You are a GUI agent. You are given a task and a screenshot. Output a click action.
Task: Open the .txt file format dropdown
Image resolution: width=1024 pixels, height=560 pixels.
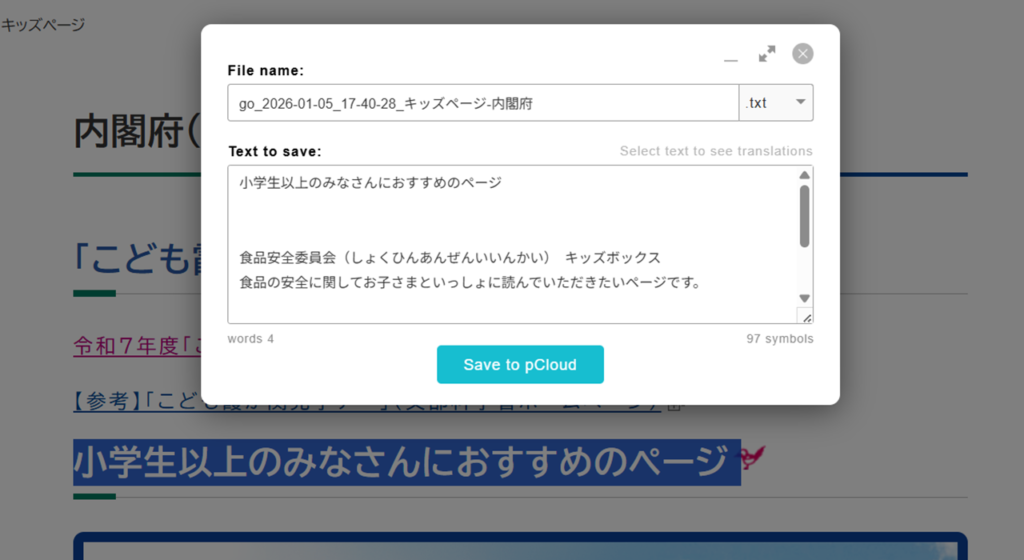(x=776, y=103)
